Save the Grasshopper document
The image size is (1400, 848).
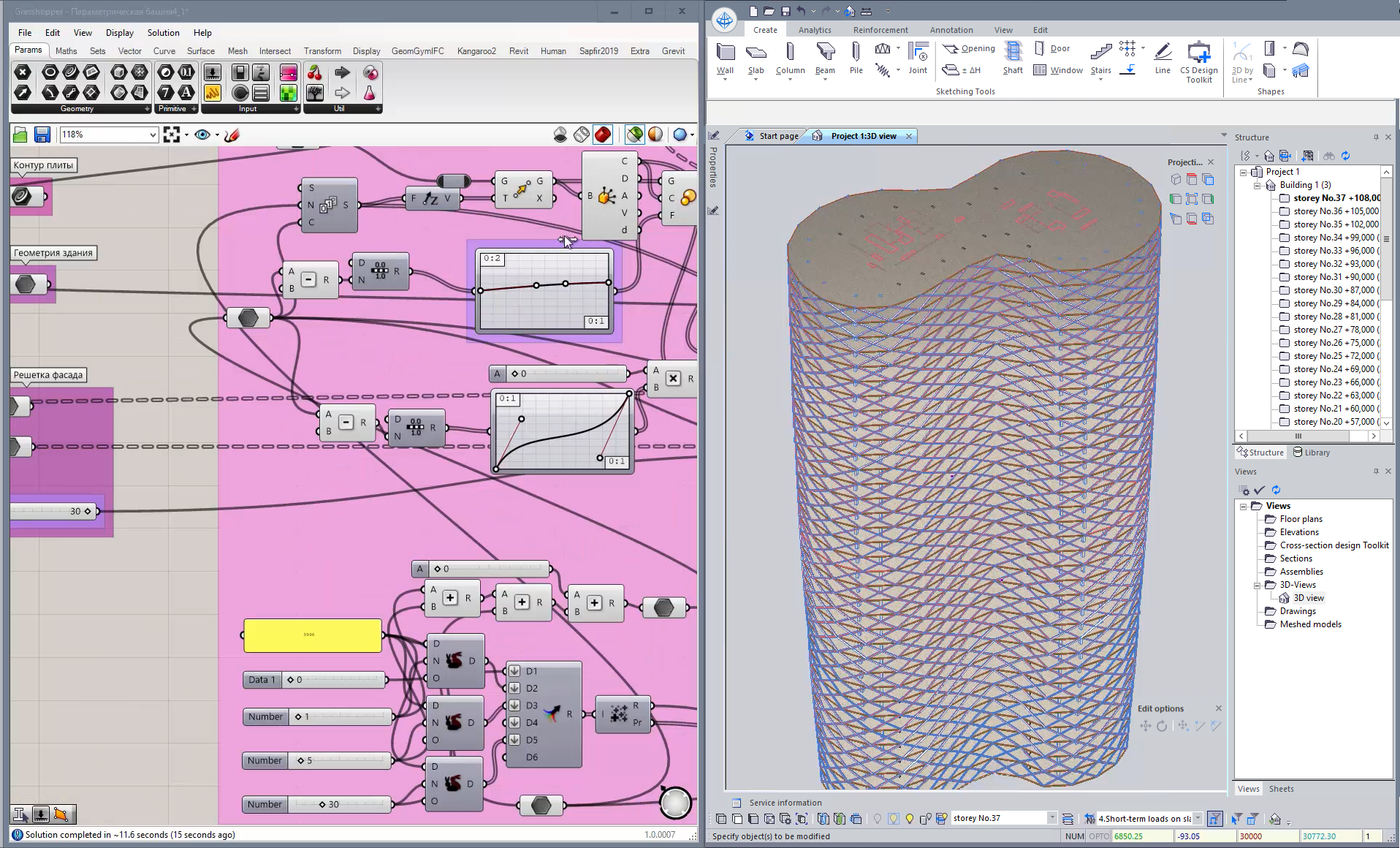coord(42,135)
